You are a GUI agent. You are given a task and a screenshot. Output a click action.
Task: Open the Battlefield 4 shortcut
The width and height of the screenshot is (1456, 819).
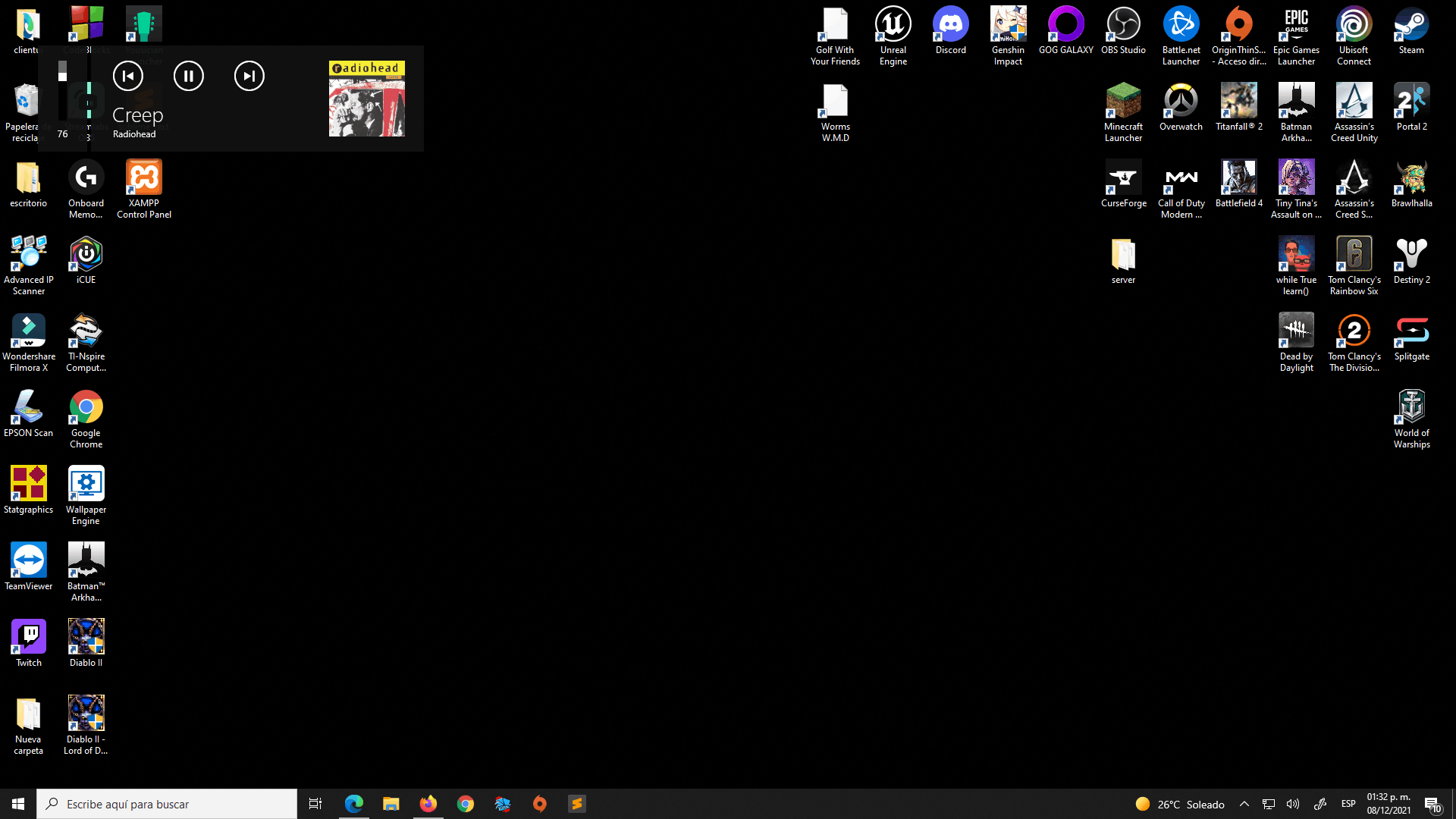(1239, 184)
